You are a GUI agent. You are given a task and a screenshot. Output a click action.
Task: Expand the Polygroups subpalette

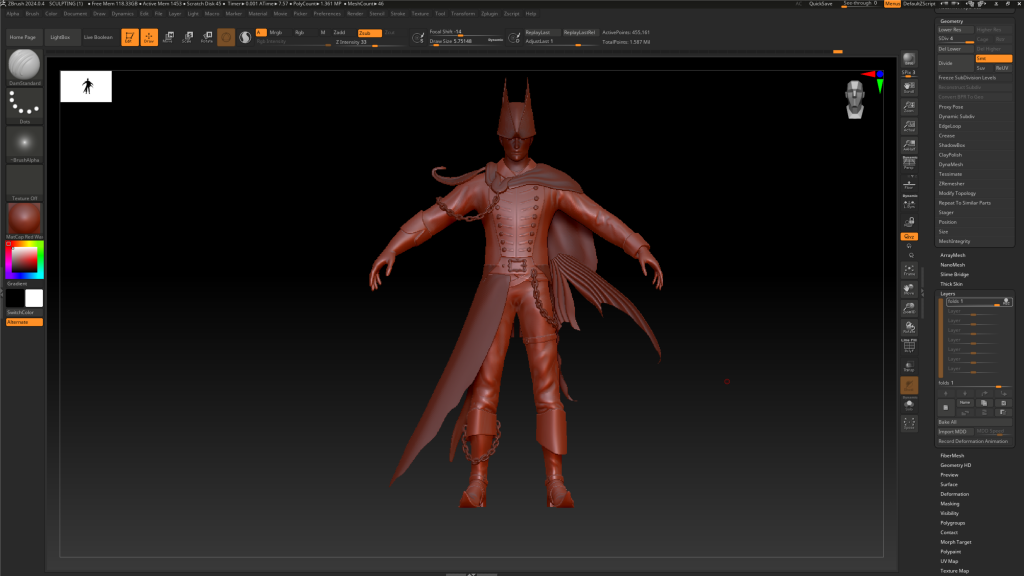tap(952, 523)
